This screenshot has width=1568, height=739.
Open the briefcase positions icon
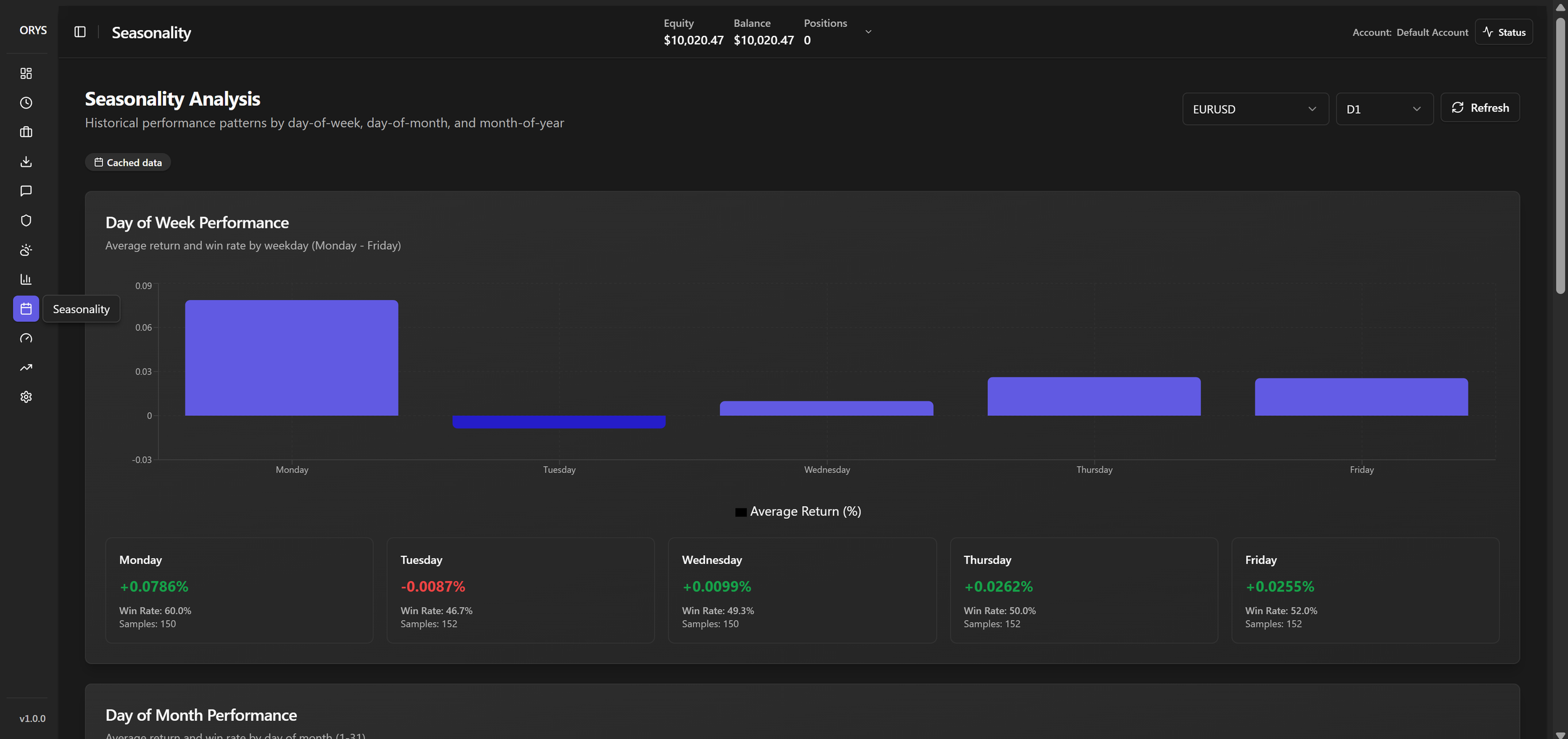pos(26,132)
